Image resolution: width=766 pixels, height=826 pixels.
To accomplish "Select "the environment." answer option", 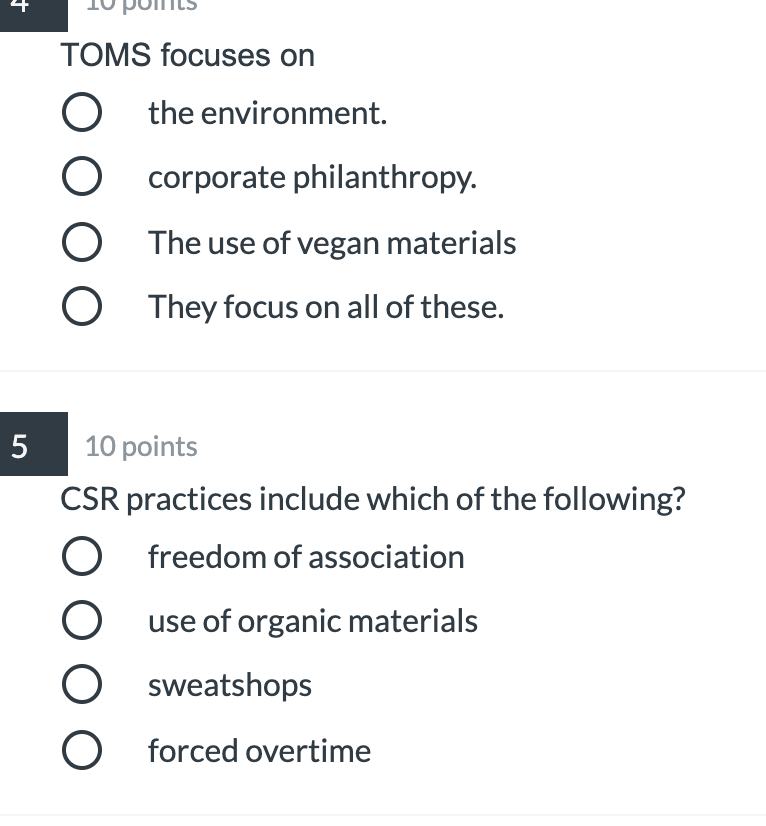I will click(81, 112).
